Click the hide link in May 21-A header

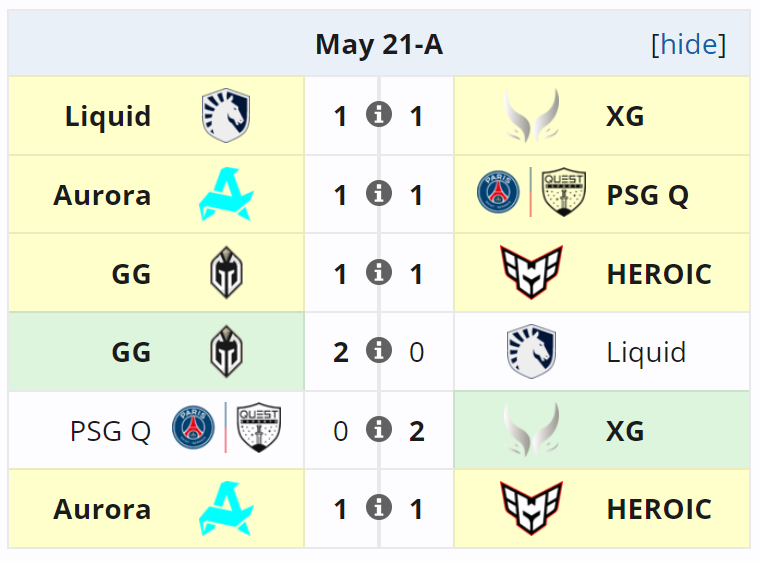688,45
